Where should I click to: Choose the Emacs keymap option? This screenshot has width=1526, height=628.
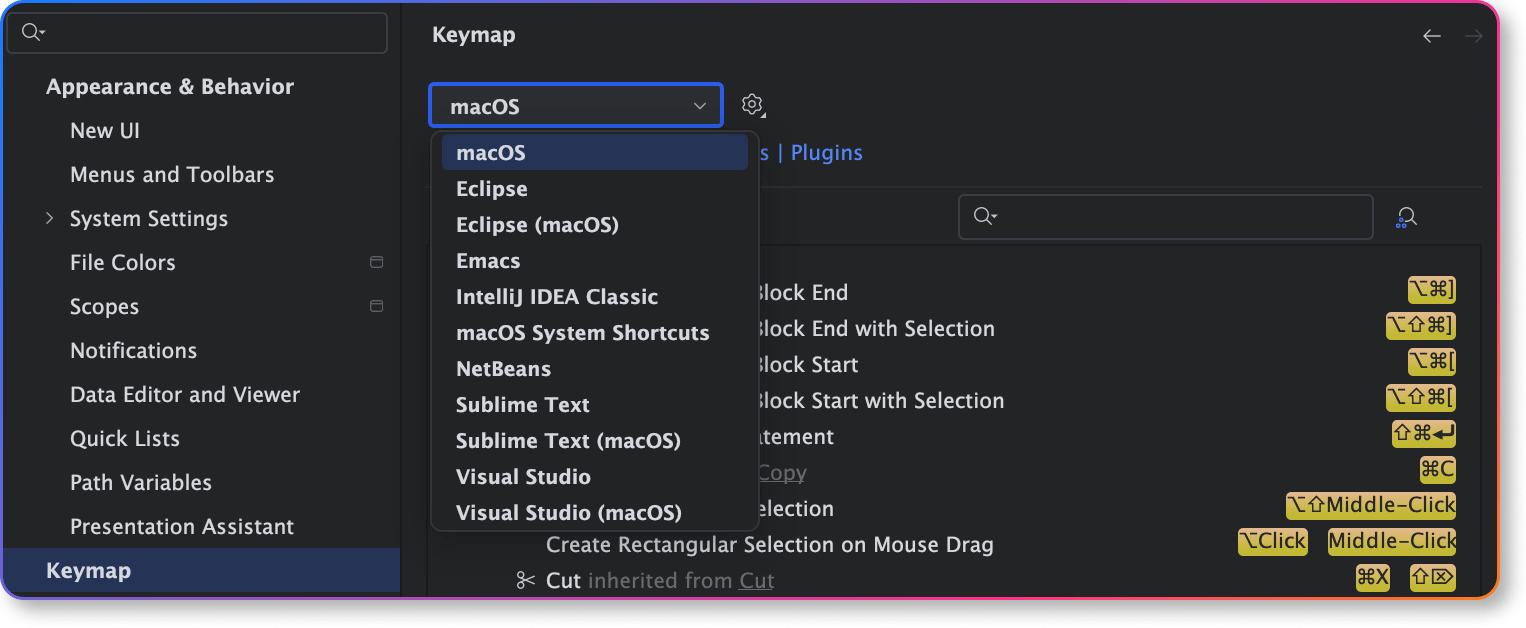[x=595, y=261]
